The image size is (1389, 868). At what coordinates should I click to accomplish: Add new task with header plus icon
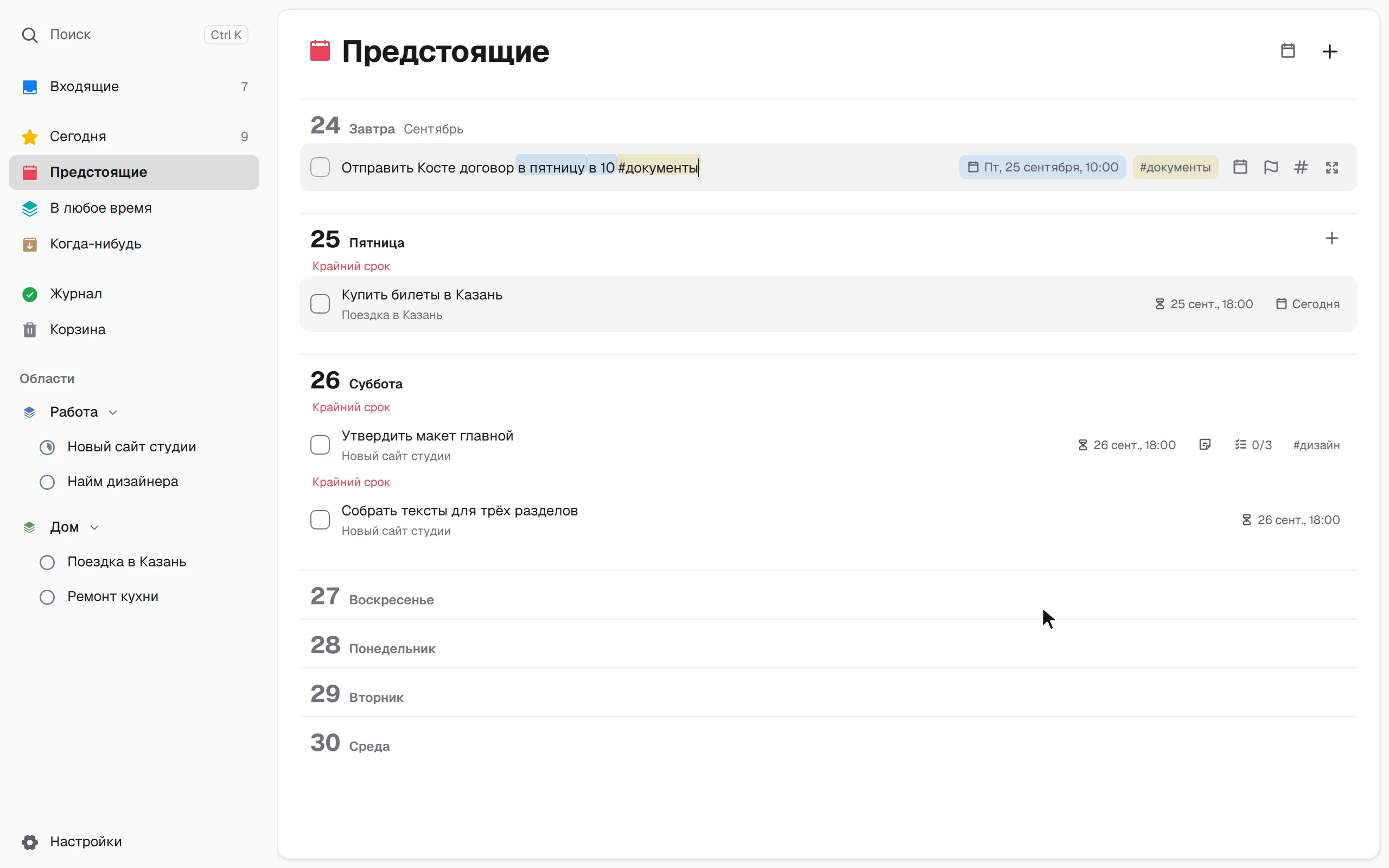[x=1329, y=52]
